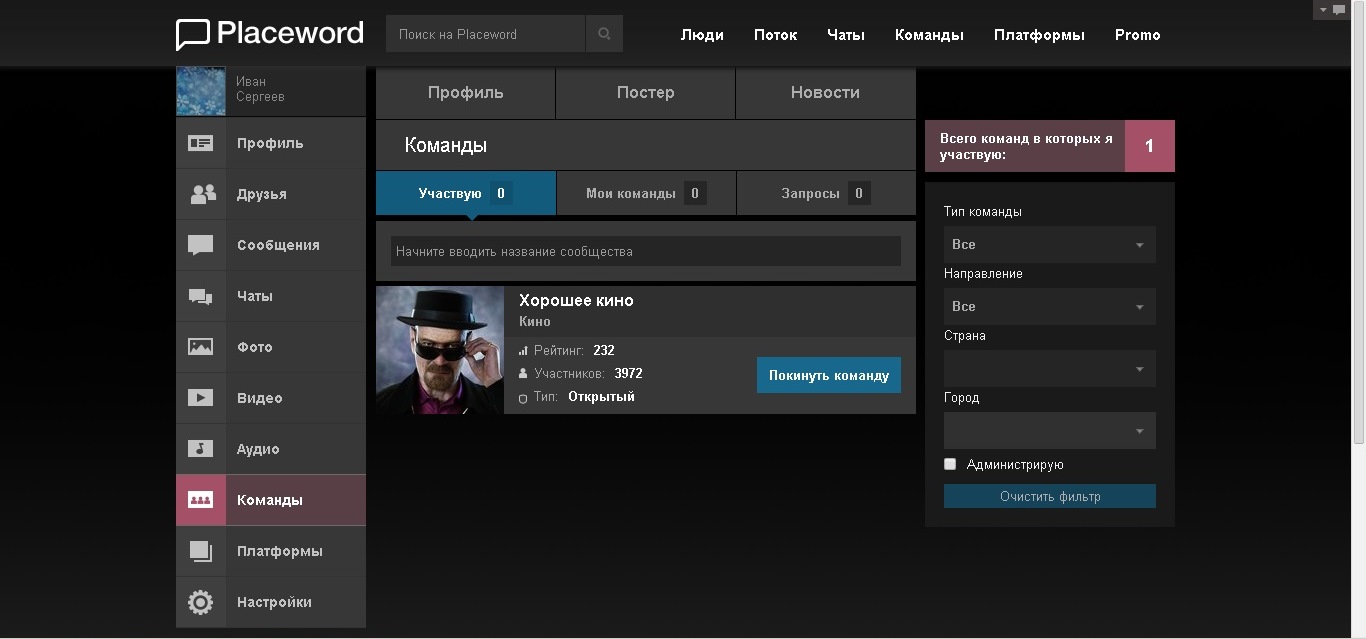Click the Очистить фильтр button
The height and width of the screenshot is (639, 1366).
coord(1050,496)
